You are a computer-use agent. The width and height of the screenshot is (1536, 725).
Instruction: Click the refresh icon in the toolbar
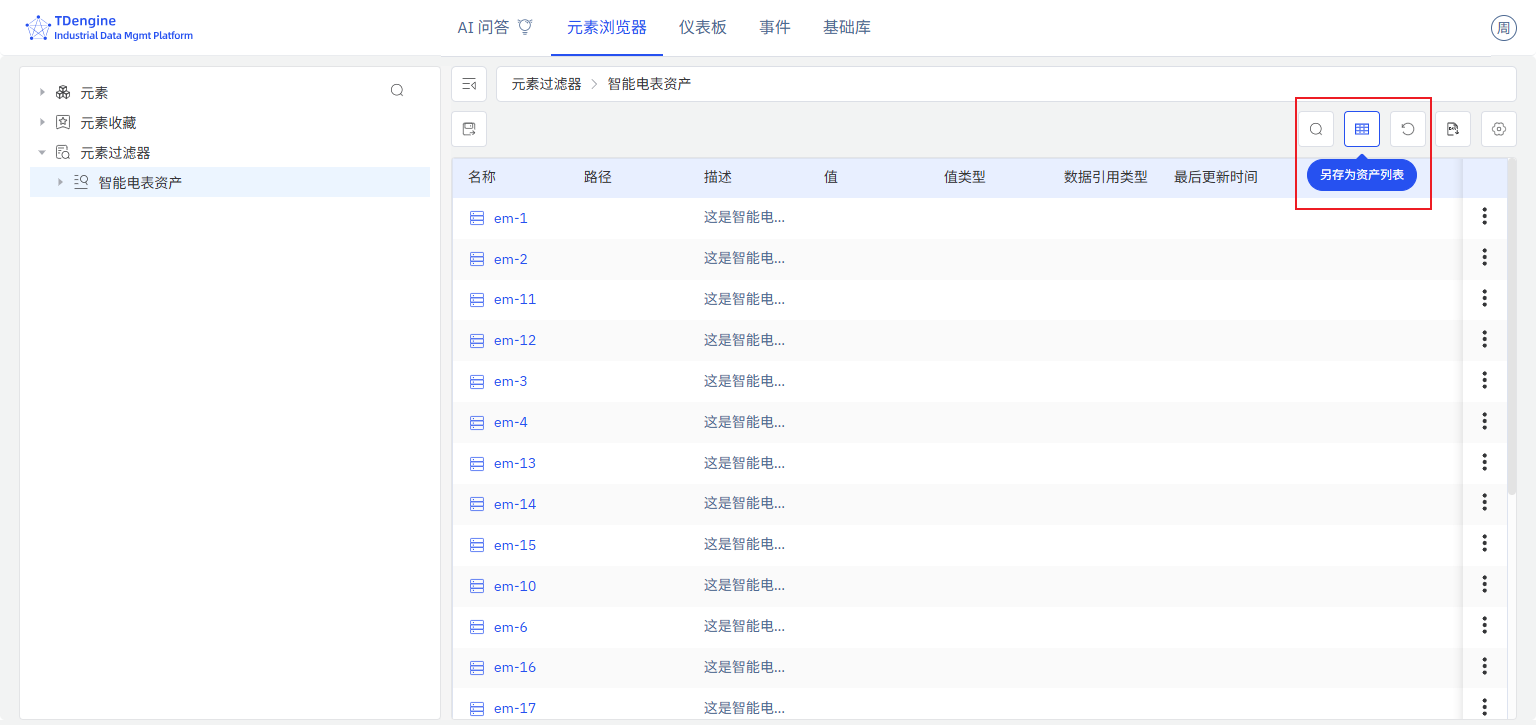tap(1407, 128)
